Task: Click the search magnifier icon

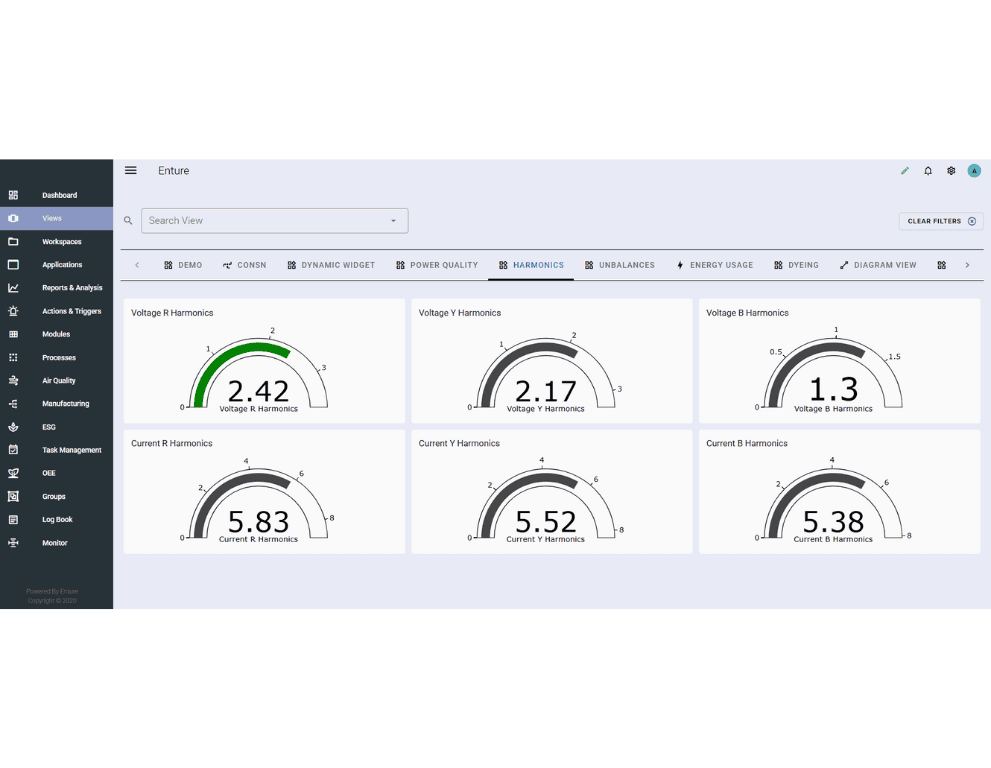Action: click(128, 221)
